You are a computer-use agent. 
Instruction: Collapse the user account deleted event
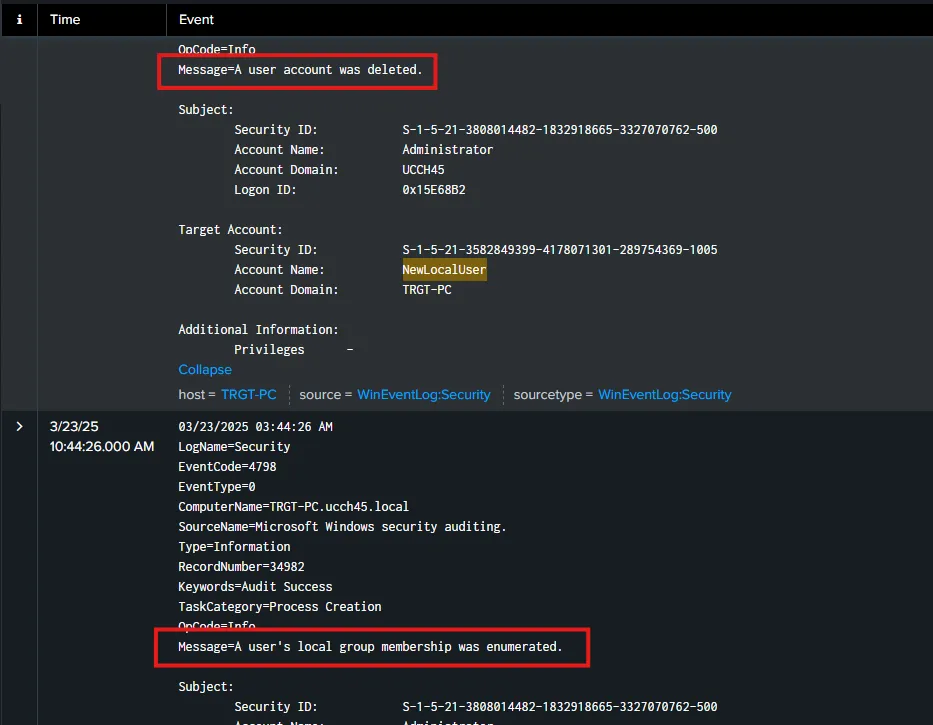(204, 370)
